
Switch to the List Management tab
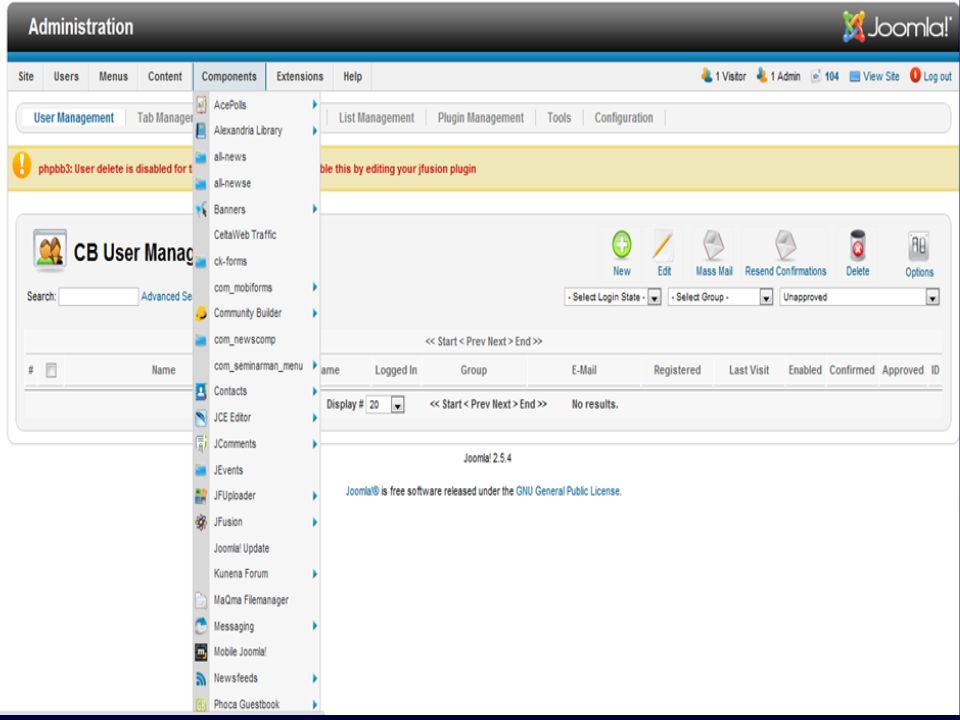(377, 118)
